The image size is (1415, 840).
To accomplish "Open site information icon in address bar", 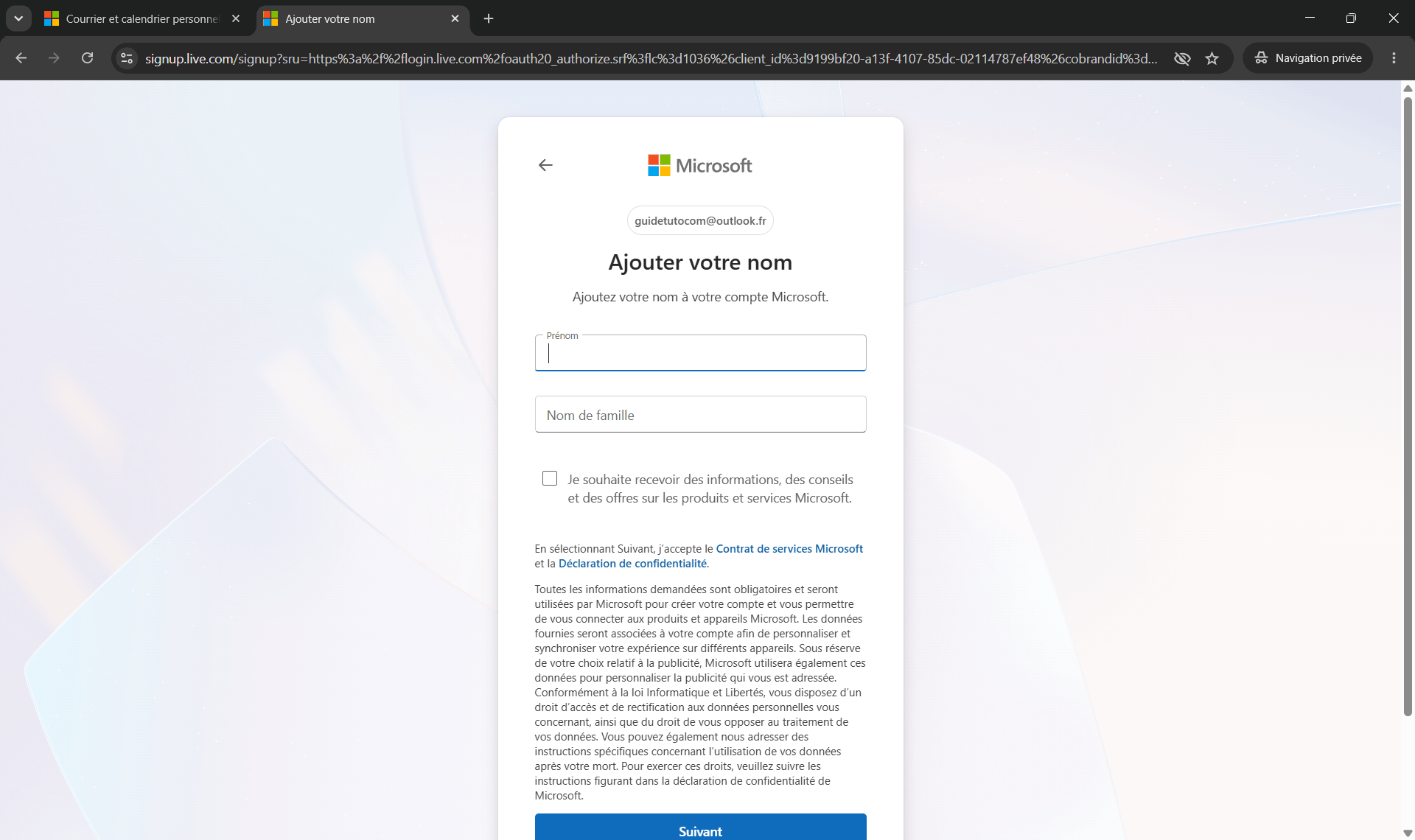I will point(127,58).
